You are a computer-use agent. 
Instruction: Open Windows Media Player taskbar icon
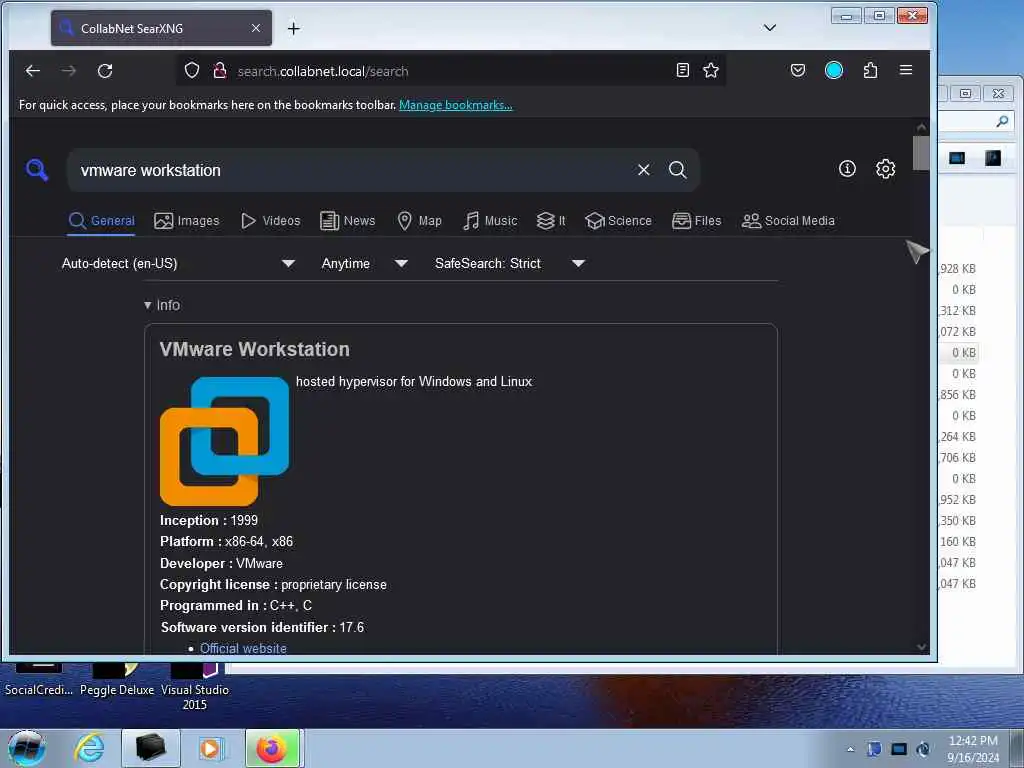click(x=210, y=748)
